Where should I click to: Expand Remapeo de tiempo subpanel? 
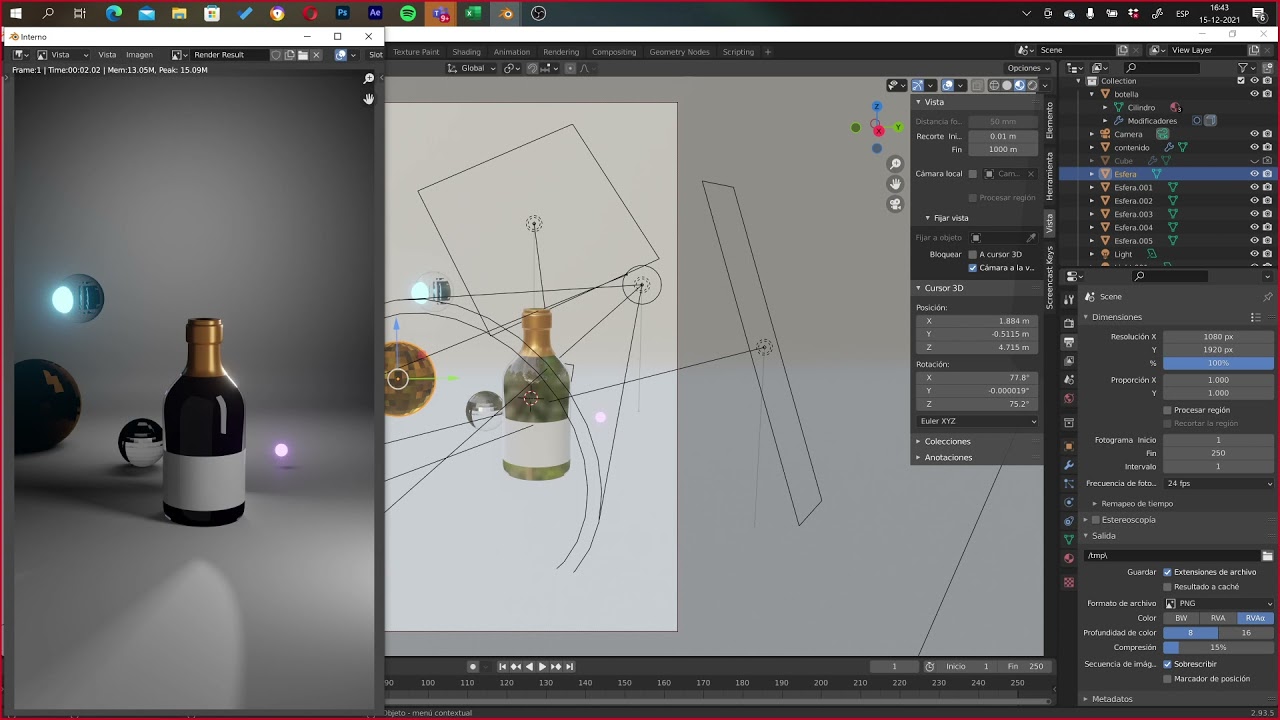coord(1137,504)
